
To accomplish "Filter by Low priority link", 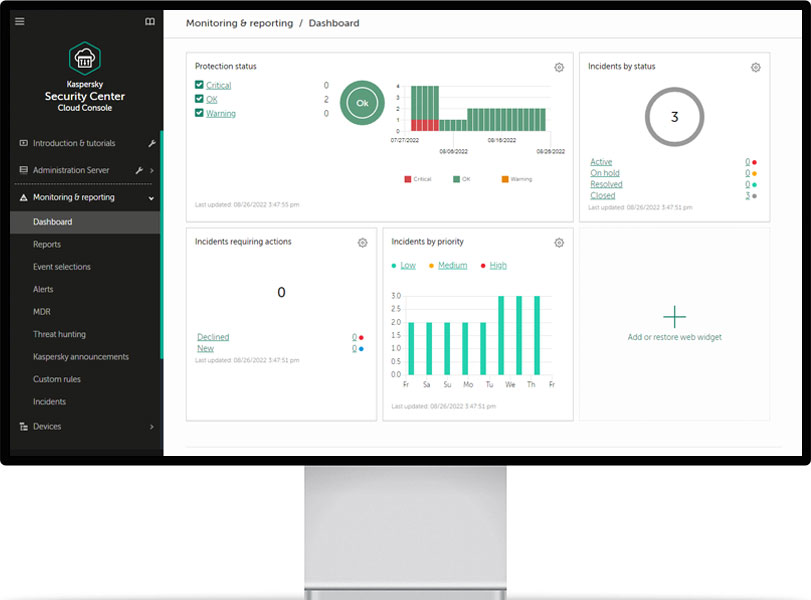I will [408, 265].
